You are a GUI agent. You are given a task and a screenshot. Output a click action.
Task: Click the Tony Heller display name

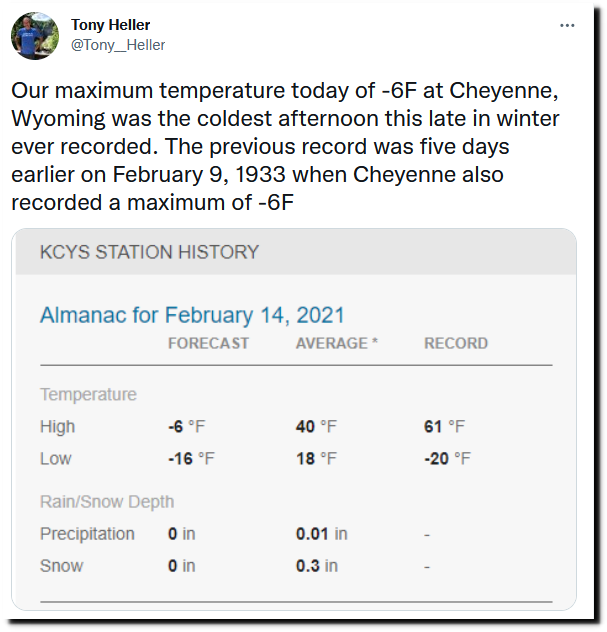110,25
